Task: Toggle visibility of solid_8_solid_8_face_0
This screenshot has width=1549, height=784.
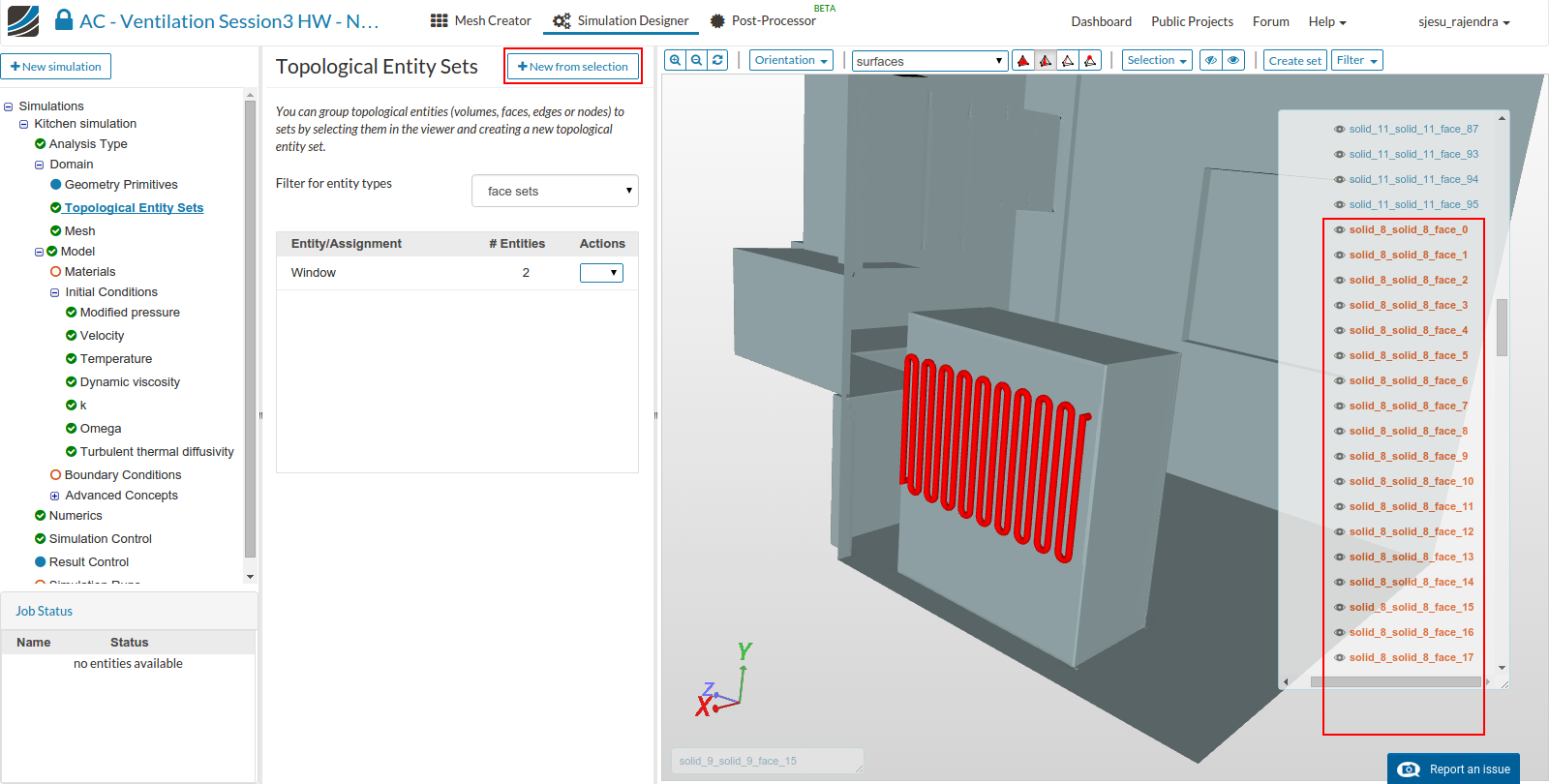Action: point(1339,230)
